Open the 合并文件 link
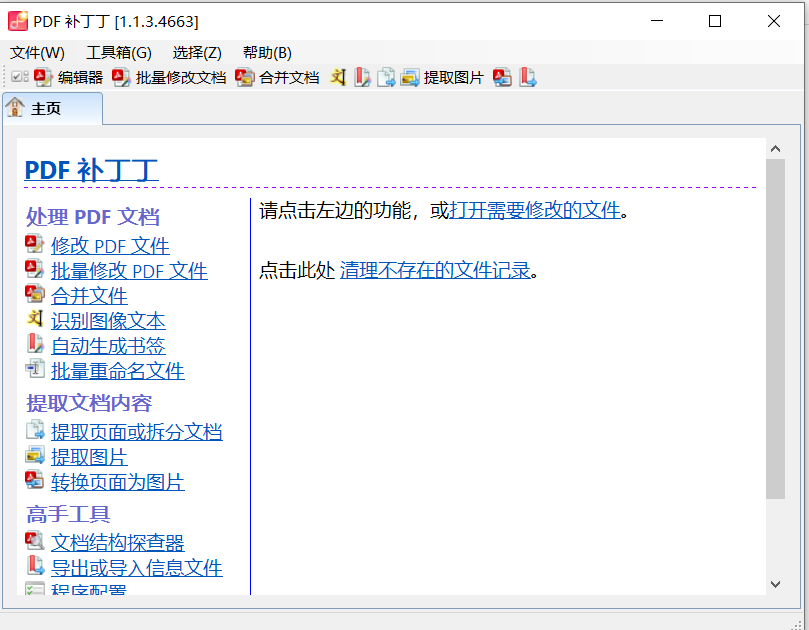 pos(89,296)
